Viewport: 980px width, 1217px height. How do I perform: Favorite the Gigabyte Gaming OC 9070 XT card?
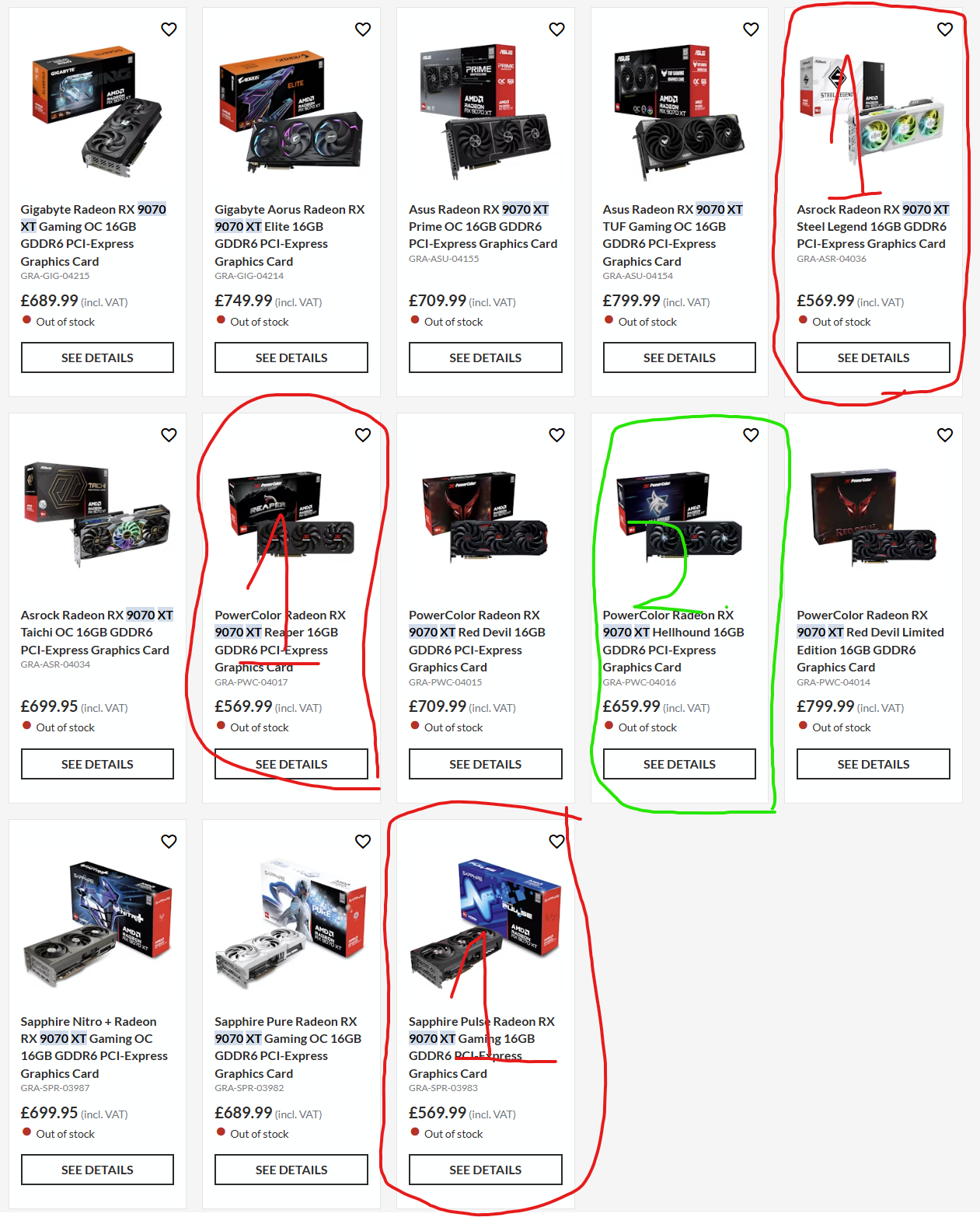pyautogui.click(x=169, y=30)
